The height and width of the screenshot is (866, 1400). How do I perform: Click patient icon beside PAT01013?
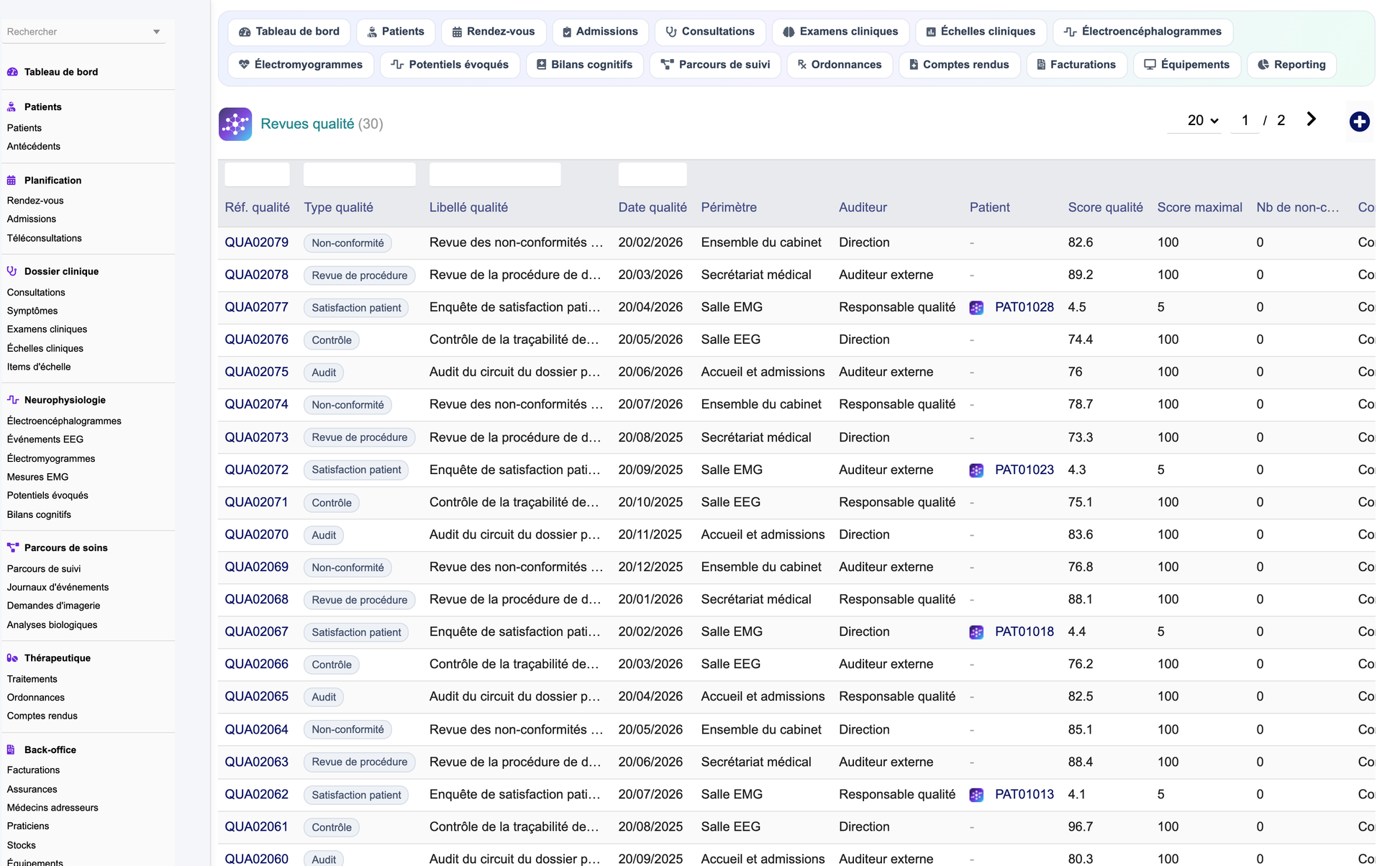[976, 795]
